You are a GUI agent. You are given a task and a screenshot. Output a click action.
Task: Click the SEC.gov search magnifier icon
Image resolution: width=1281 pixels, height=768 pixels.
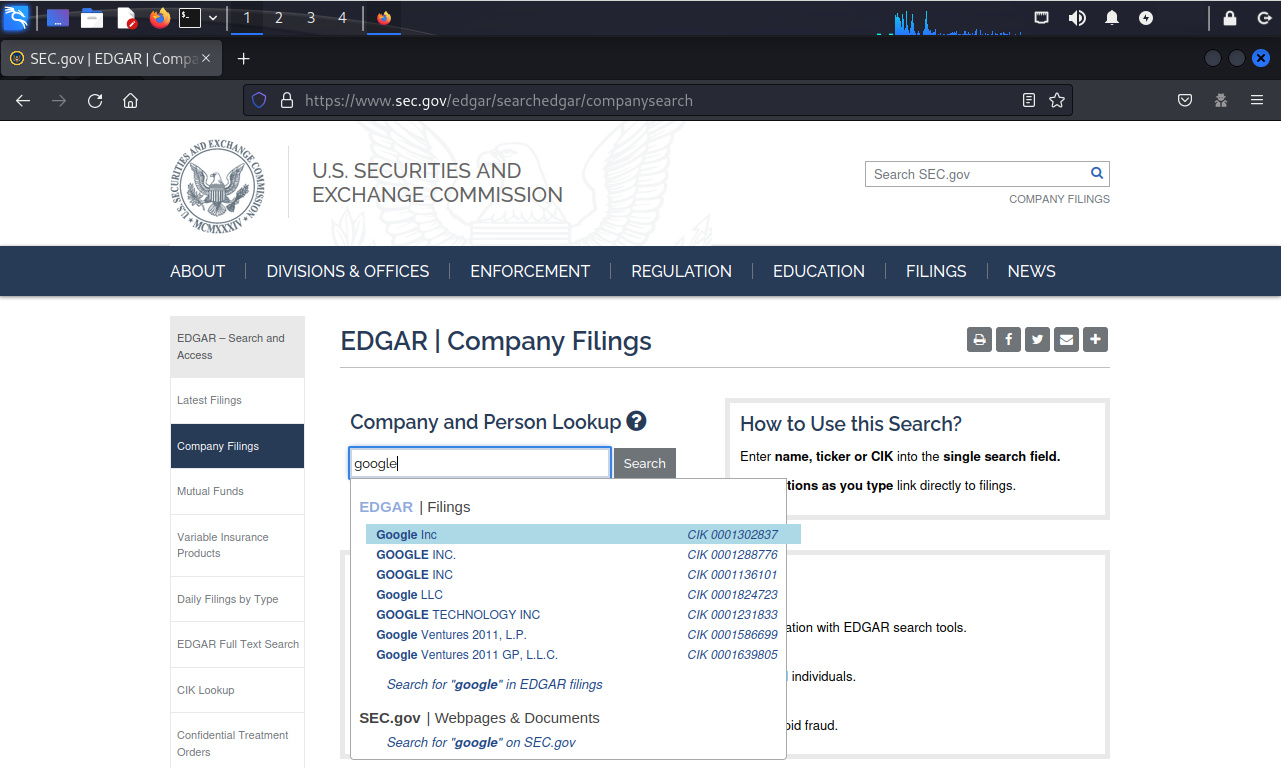[1096, 173]
